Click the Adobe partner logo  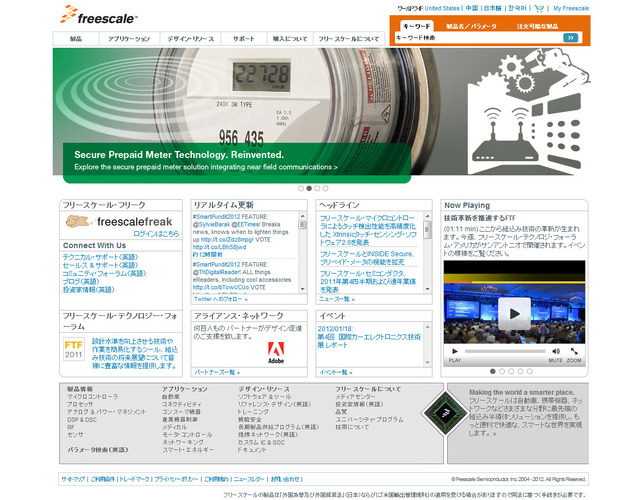(x=276, y=352)
